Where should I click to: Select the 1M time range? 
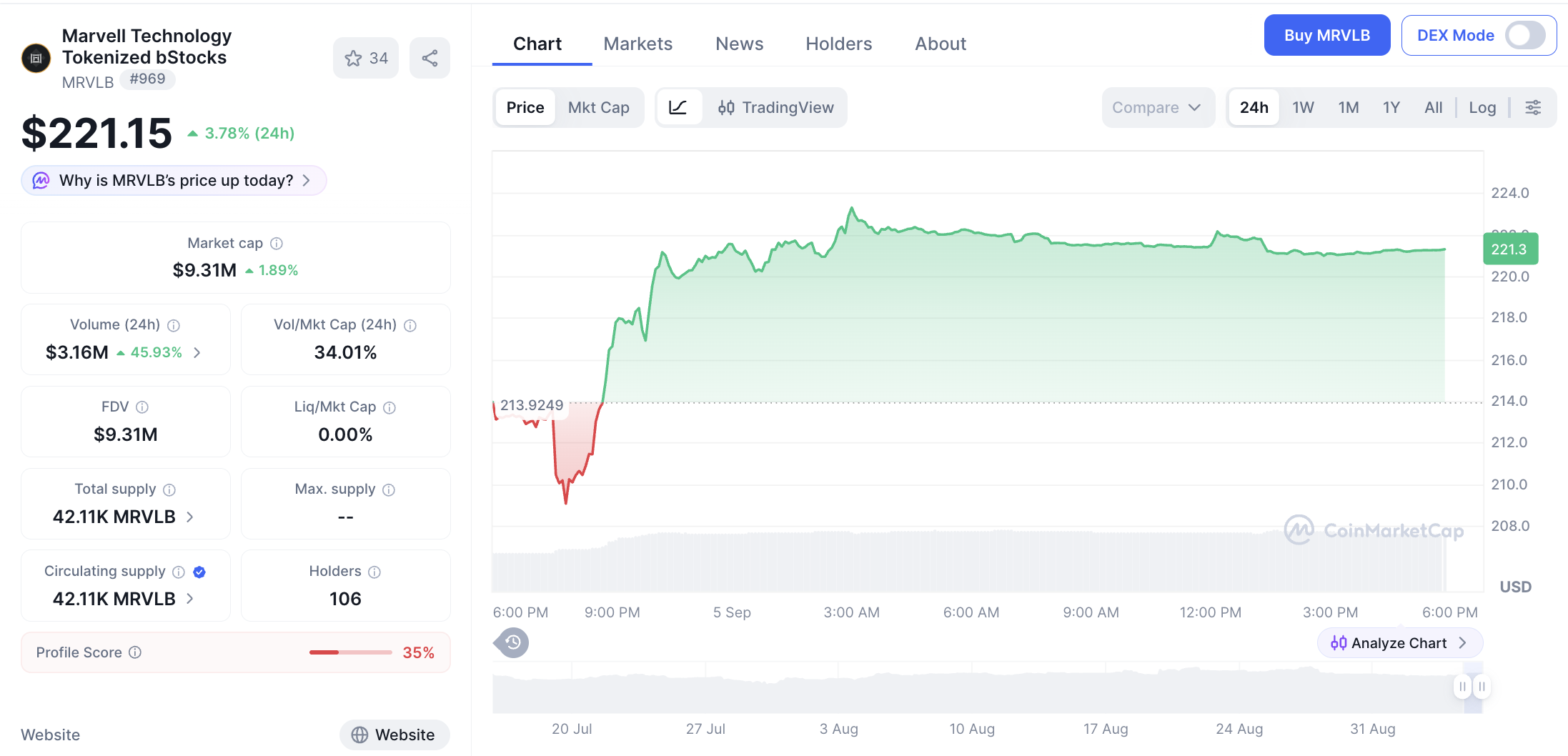coord(1349,107)
